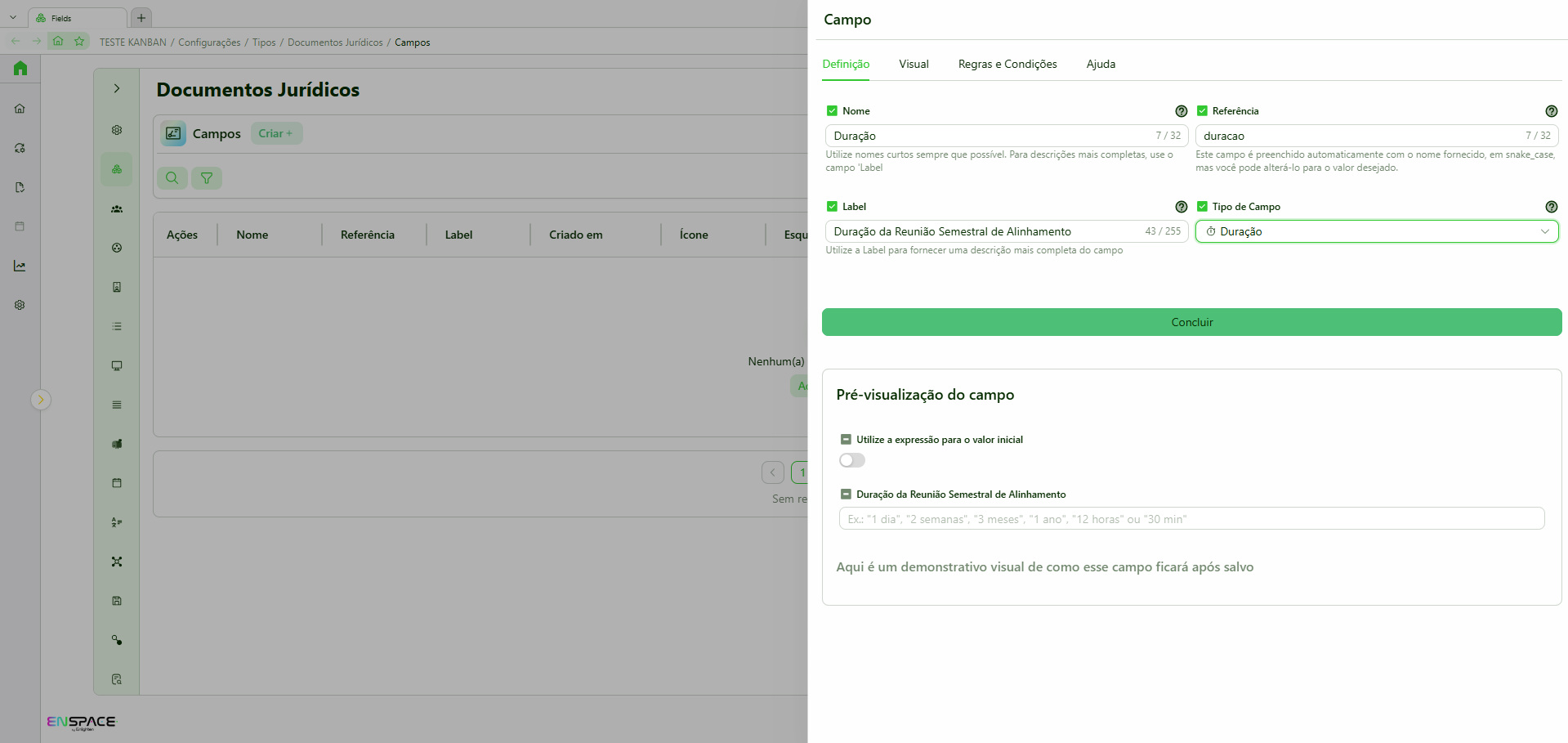Click the favorite star icon in the navigation bar

[x=79, y=41]
